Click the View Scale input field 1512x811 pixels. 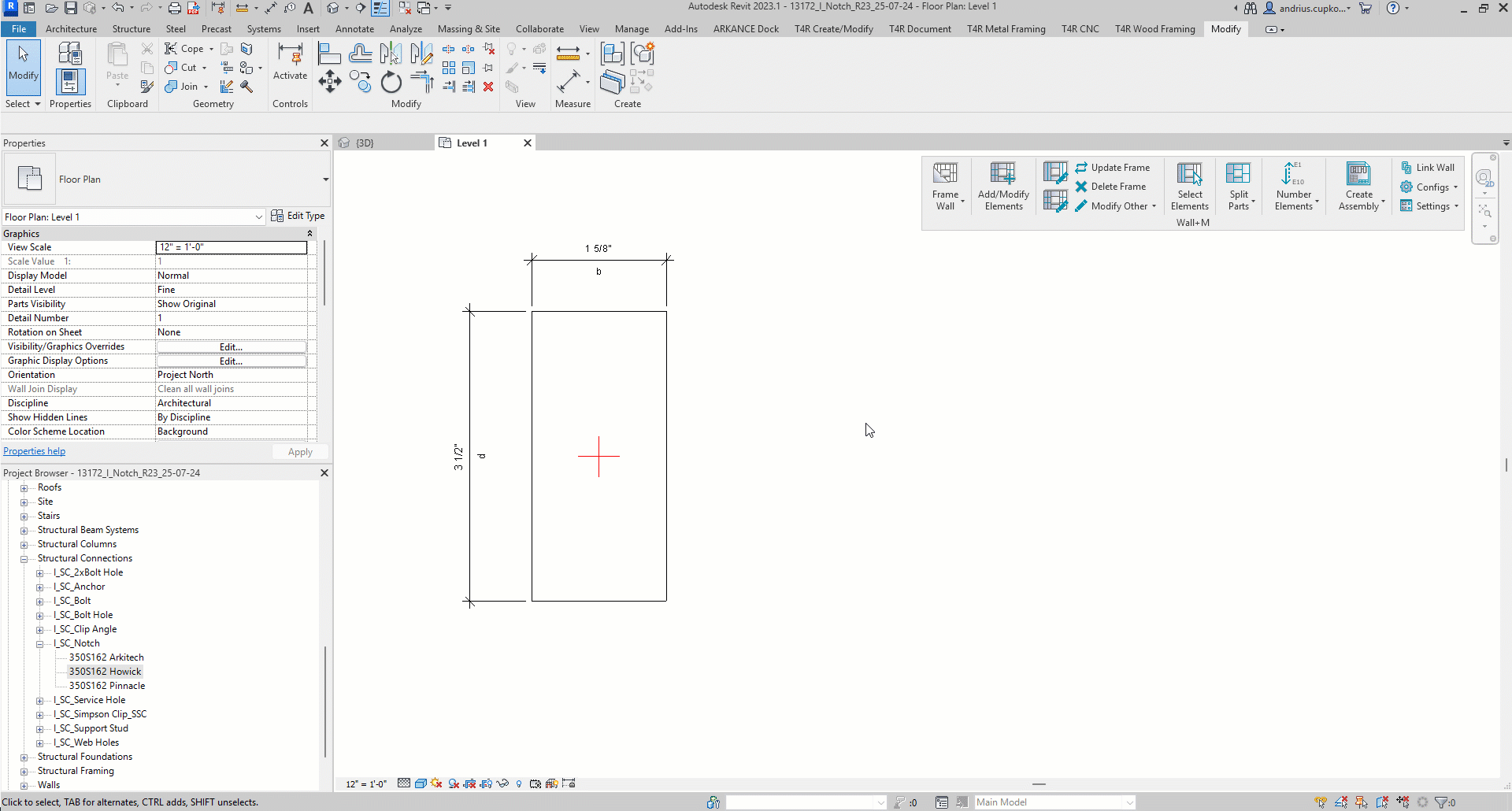coord(231,247)
